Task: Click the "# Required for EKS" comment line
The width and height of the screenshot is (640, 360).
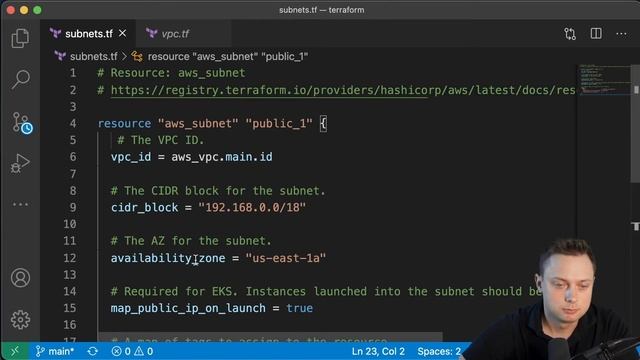Action: (326, 292)
